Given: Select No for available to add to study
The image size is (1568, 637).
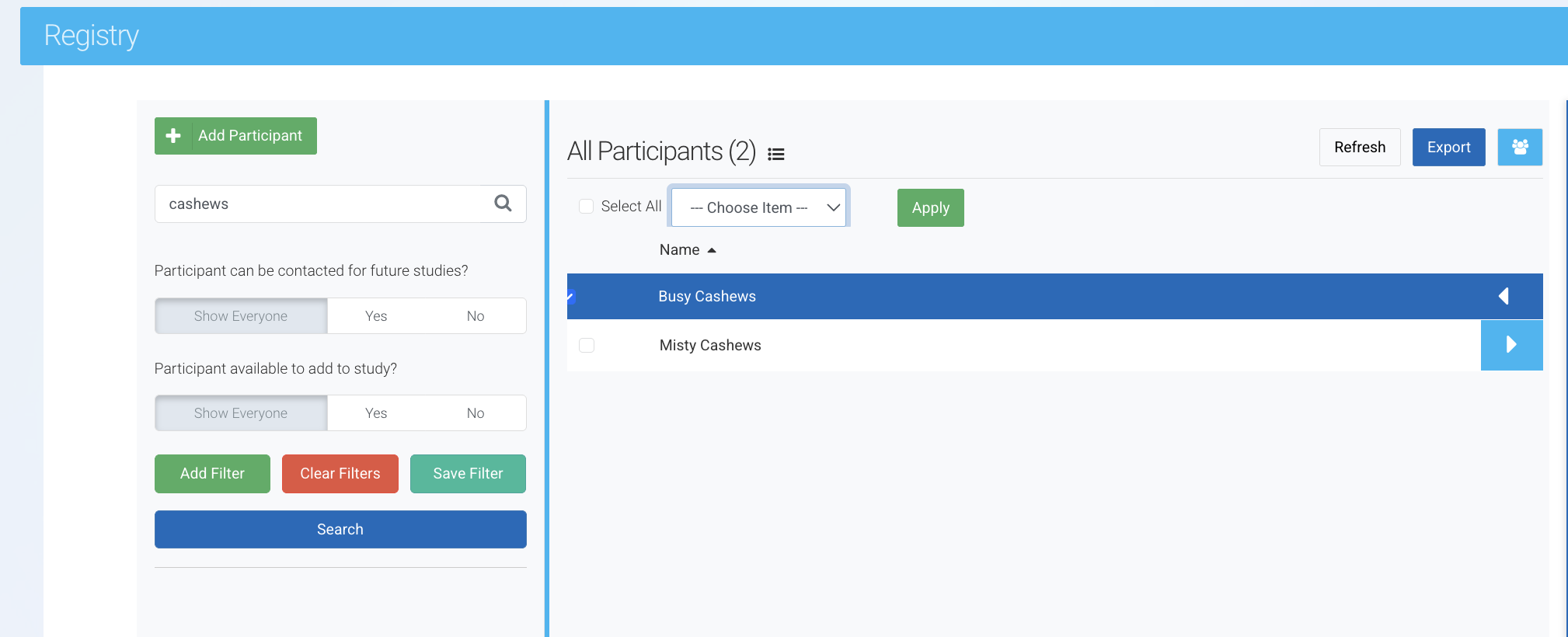Looking at the screenshot, I should point(476,413).
